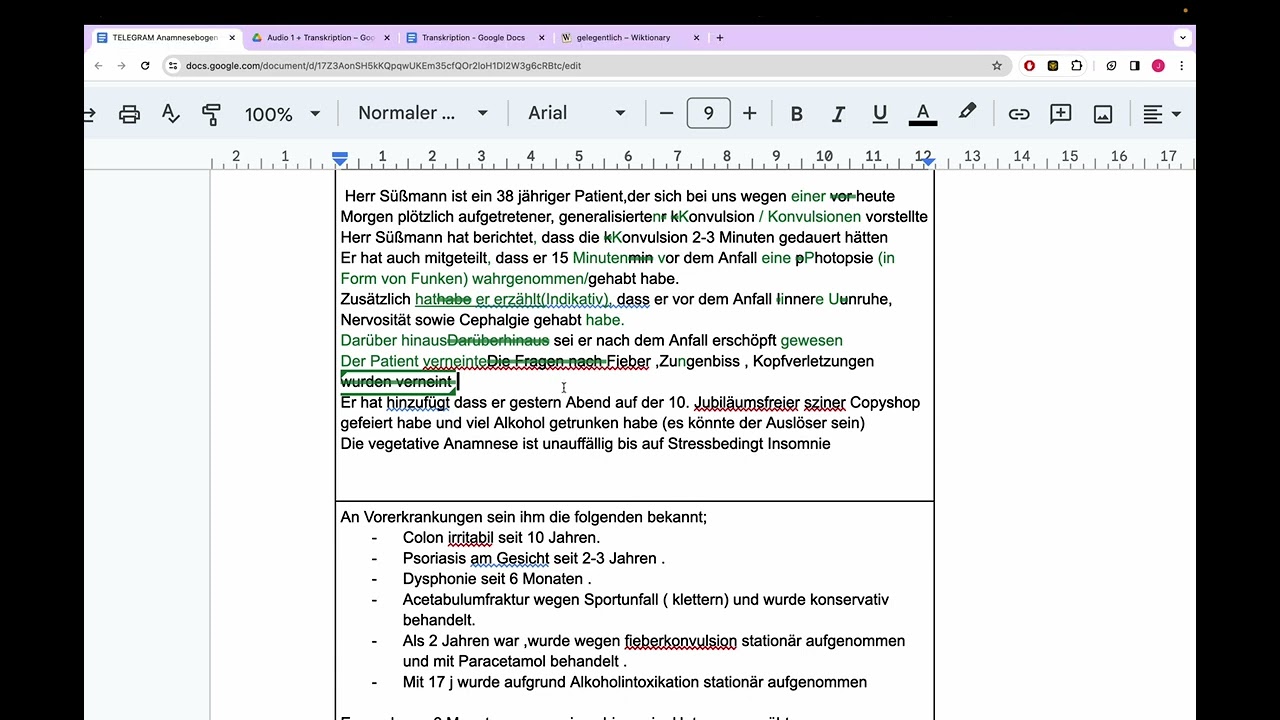Add a comment using the toolbar icon
This screenshot has height=720, width=1280.
[1061, 114]
